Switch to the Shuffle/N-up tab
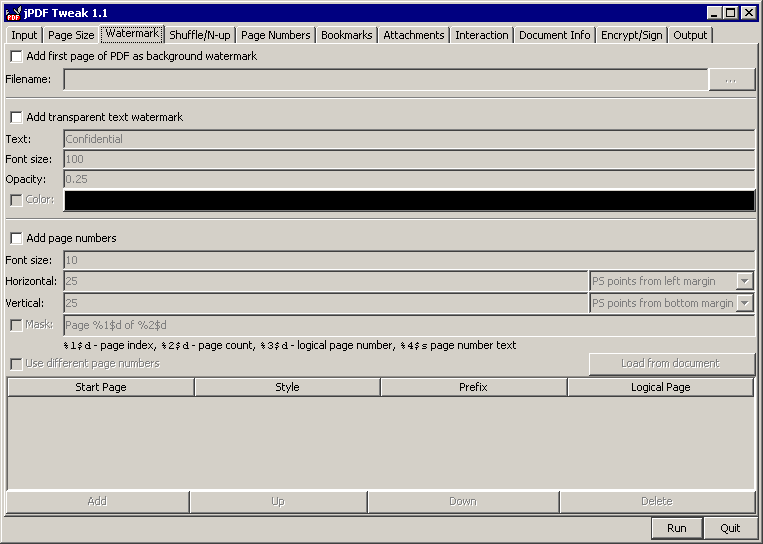This screenshot has width=763, height=544. [x=199, y=35]
